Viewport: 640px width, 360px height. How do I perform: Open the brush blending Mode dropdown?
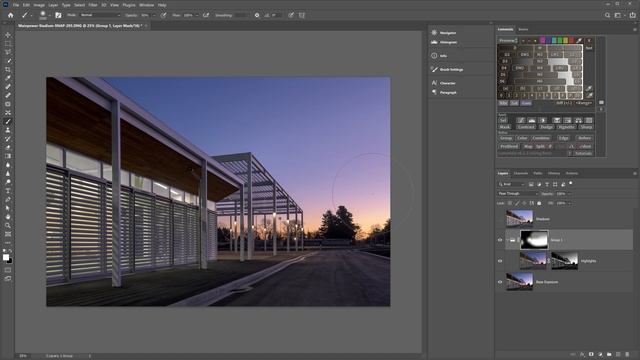point(100,15)
